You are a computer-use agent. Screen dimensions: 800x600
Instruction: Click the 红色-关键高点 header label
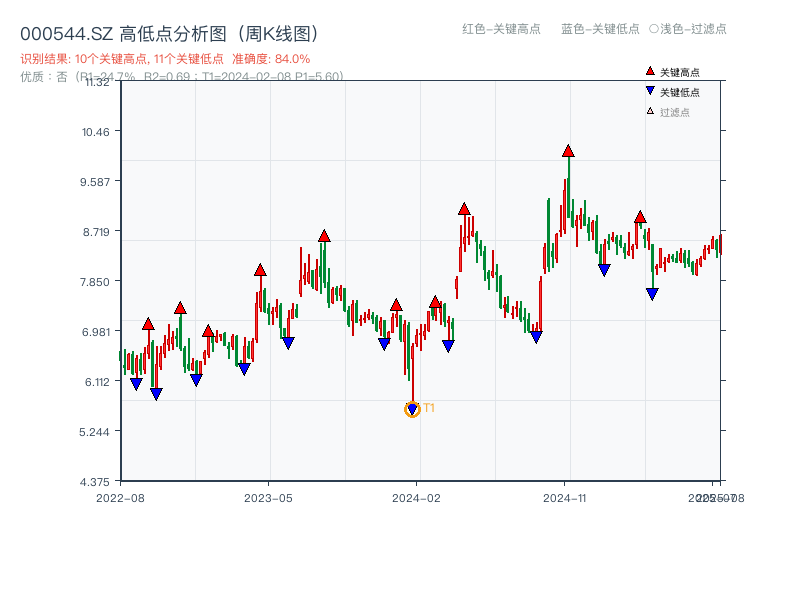pyautogui.click(x=501, y=29)
